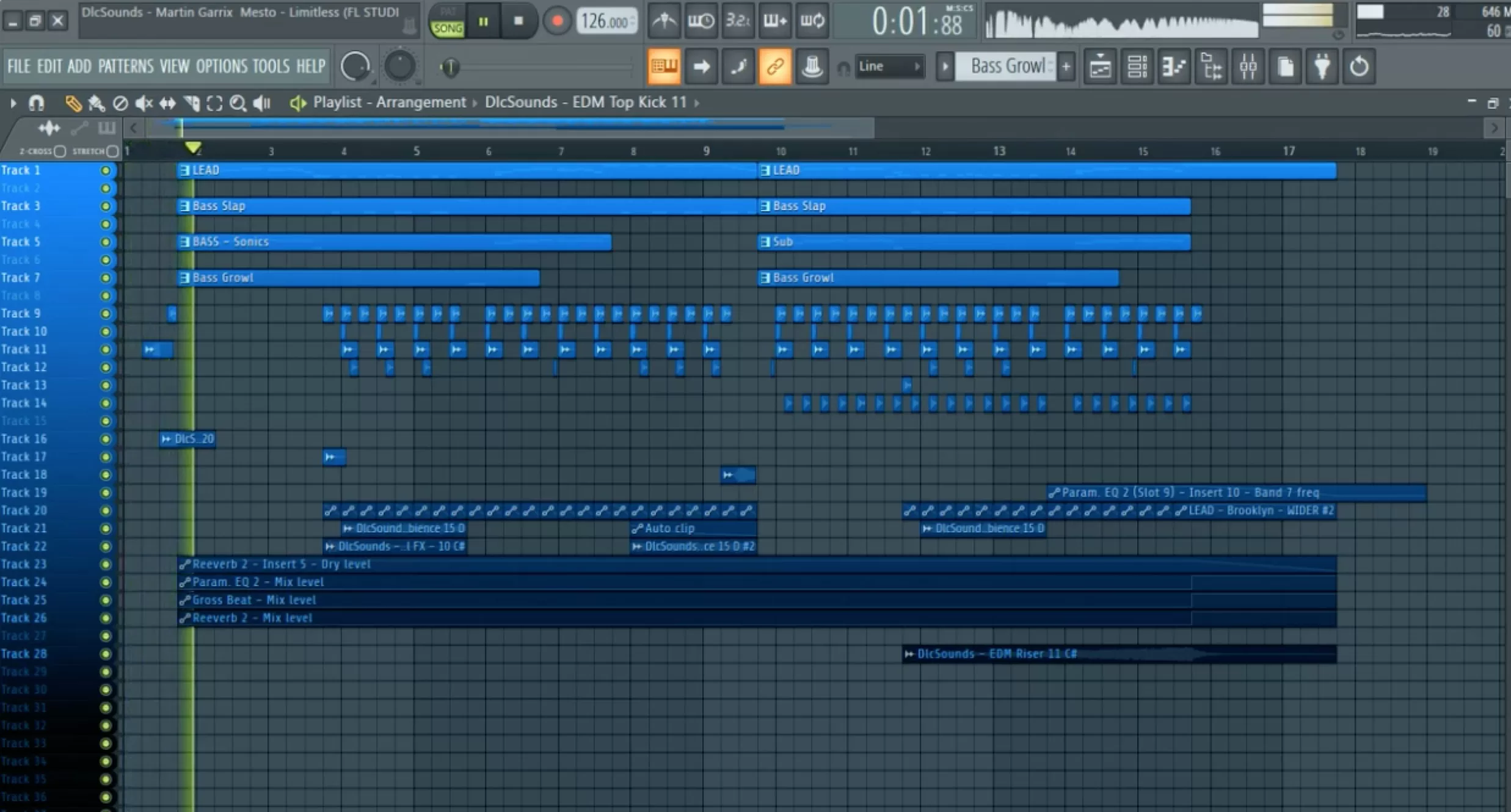Mute Track 1 with its green LED

tap(105, 170)
